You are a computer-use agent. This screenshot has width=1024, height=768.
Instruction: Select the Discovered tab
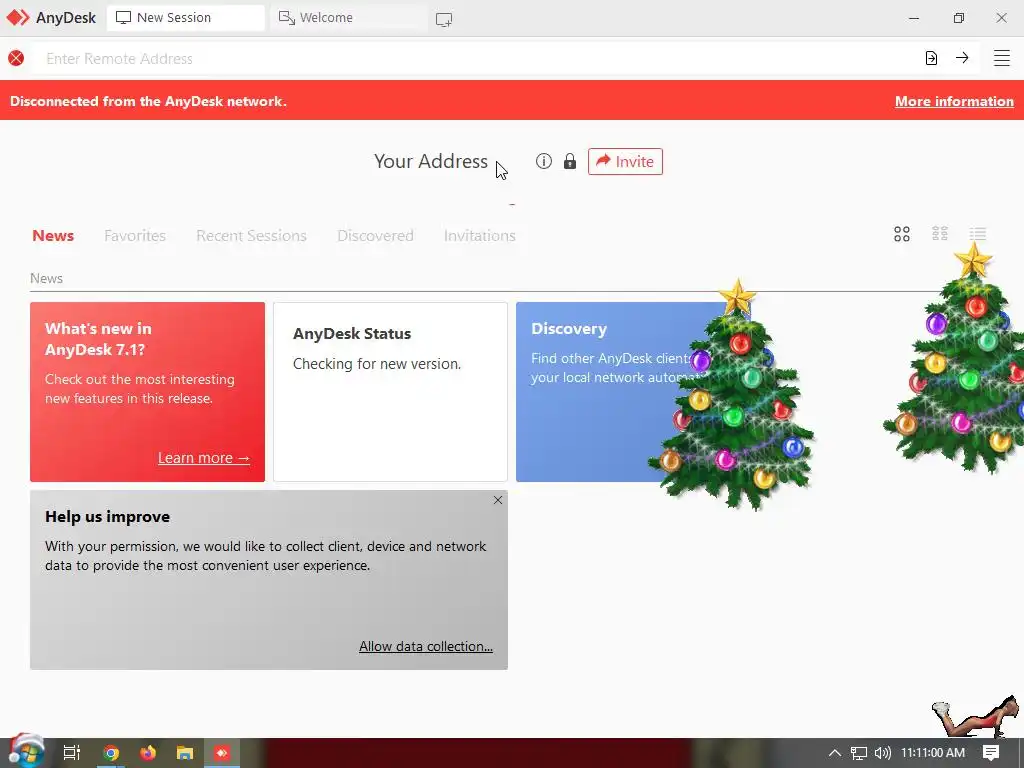(x=376, y=236)
